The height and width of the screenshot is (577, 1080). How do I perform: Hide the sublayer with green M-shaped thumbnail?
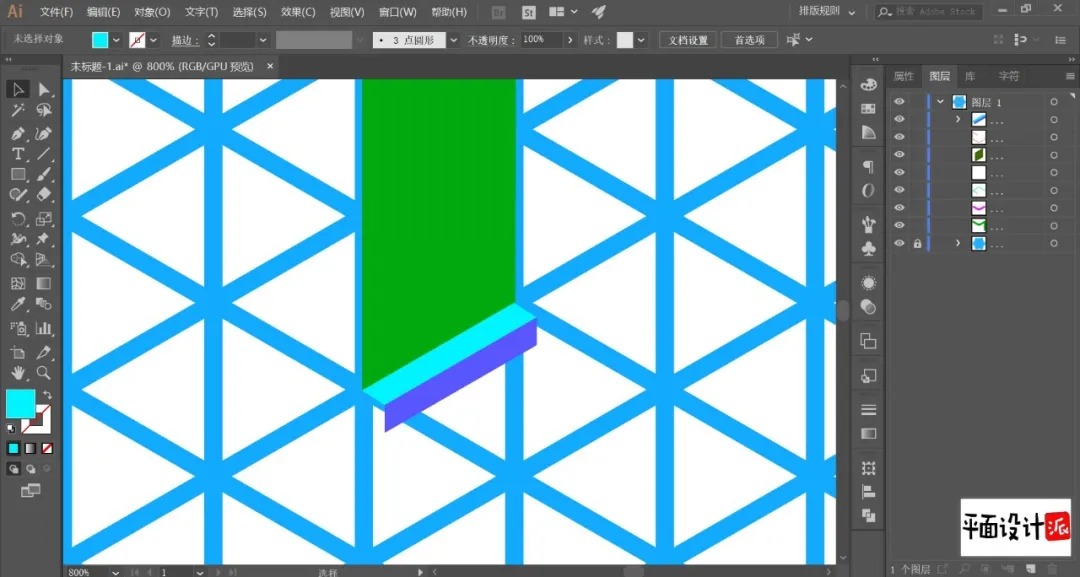pos(899,225)
